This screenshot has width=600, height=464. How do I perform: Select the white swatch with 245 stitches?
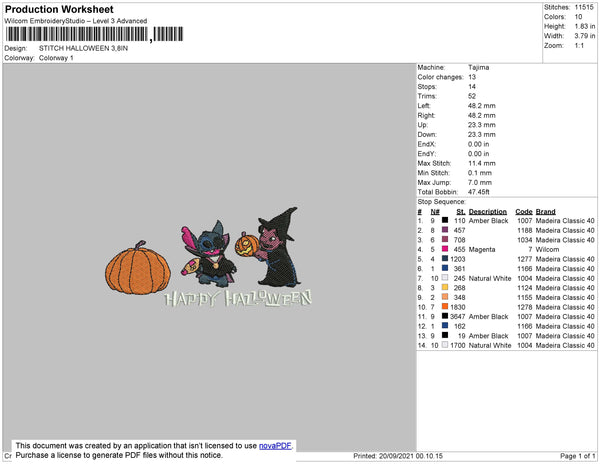coord(445,278)
